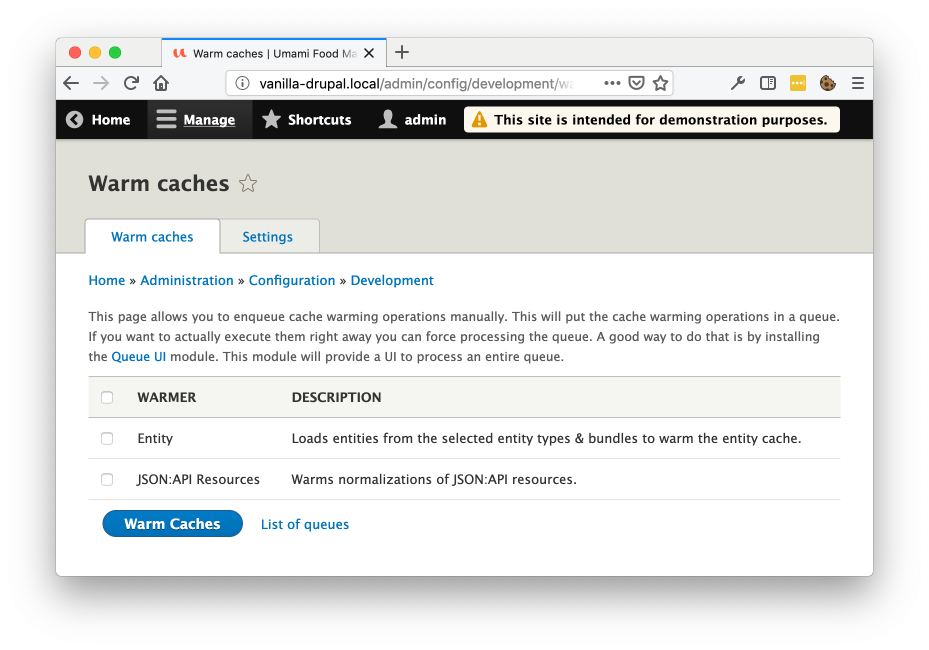Screen dimensions: 929x650
Task: Toggle the reader sidebar icon
Action: (x=768, y=84)
